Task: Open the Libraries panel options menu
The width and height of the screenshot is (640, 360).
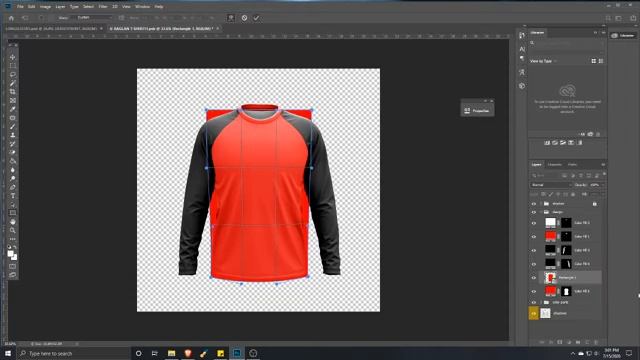Action: [x=603, y=32]
